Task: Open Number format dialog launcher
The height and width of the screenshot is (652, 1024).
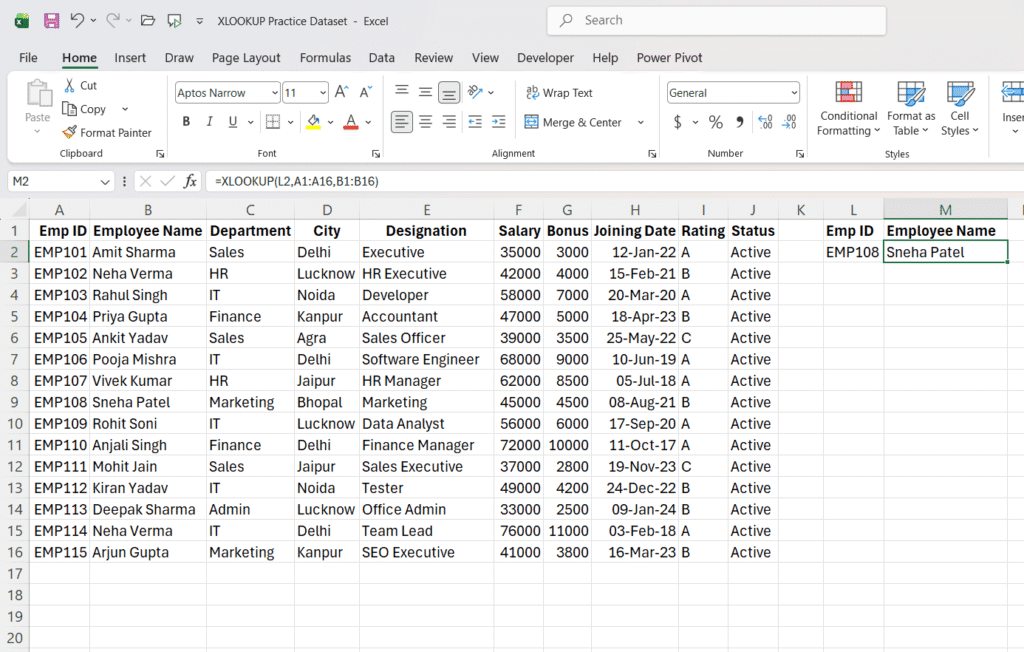Action: click(x=799, y=154)
